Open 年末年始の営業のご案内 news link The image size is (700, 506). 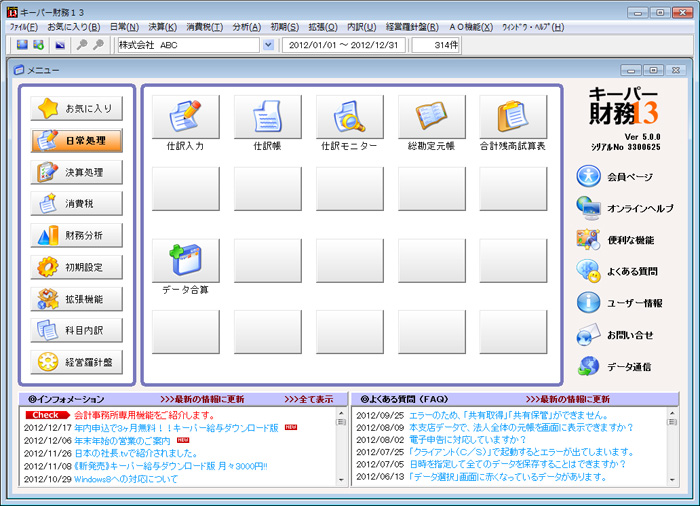[x=122, y=440]
